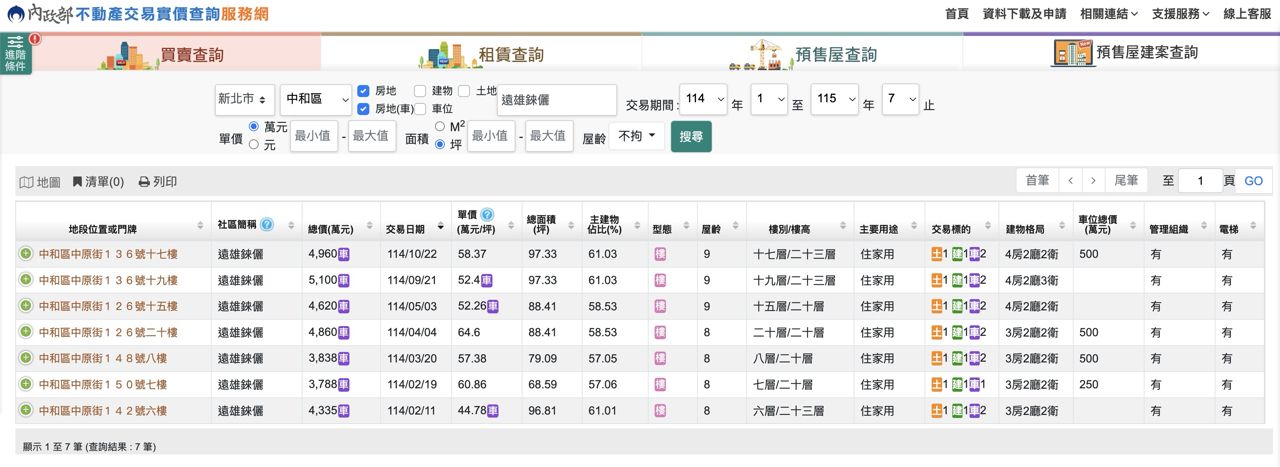1280x467 pixels.
Task: Expand row 中原街142號六樓 with green plus
Action: [25, 410]
